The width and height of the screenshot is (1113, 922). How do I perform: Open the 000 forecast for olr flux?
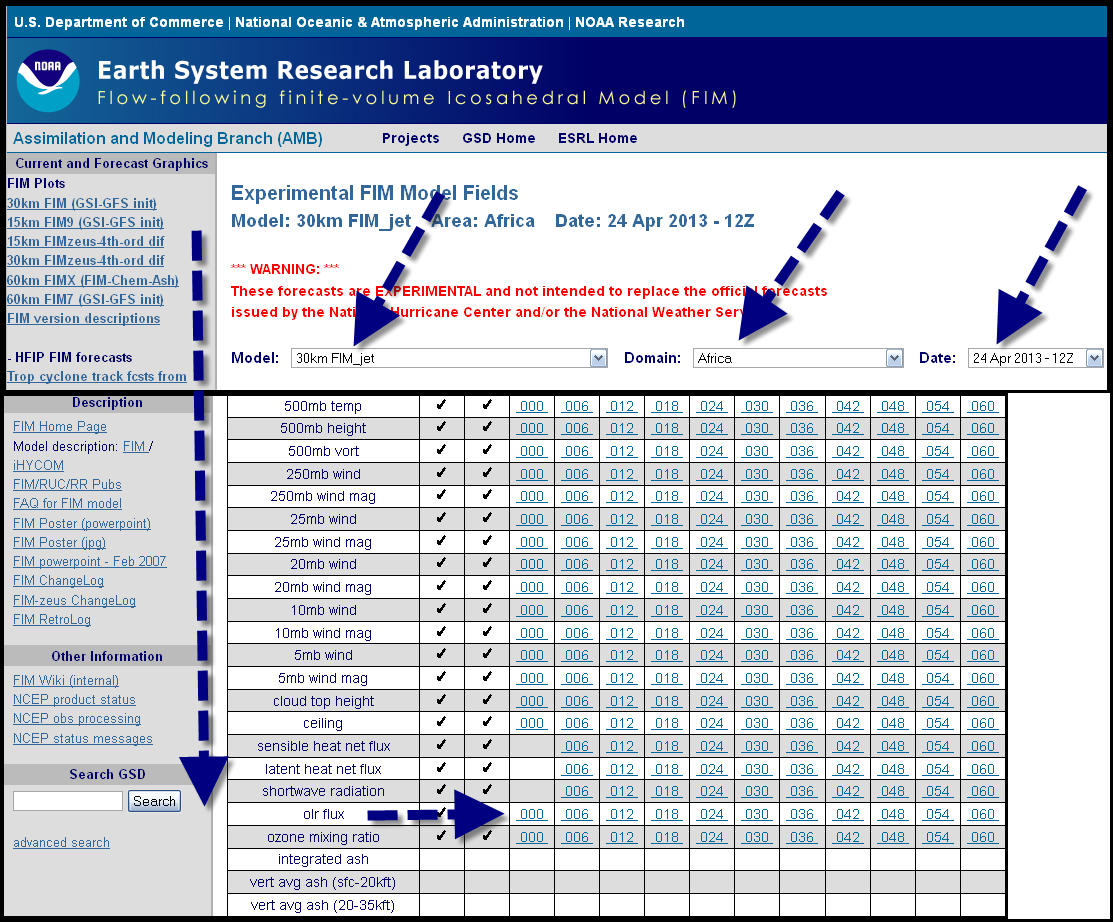tap(532, 815)
